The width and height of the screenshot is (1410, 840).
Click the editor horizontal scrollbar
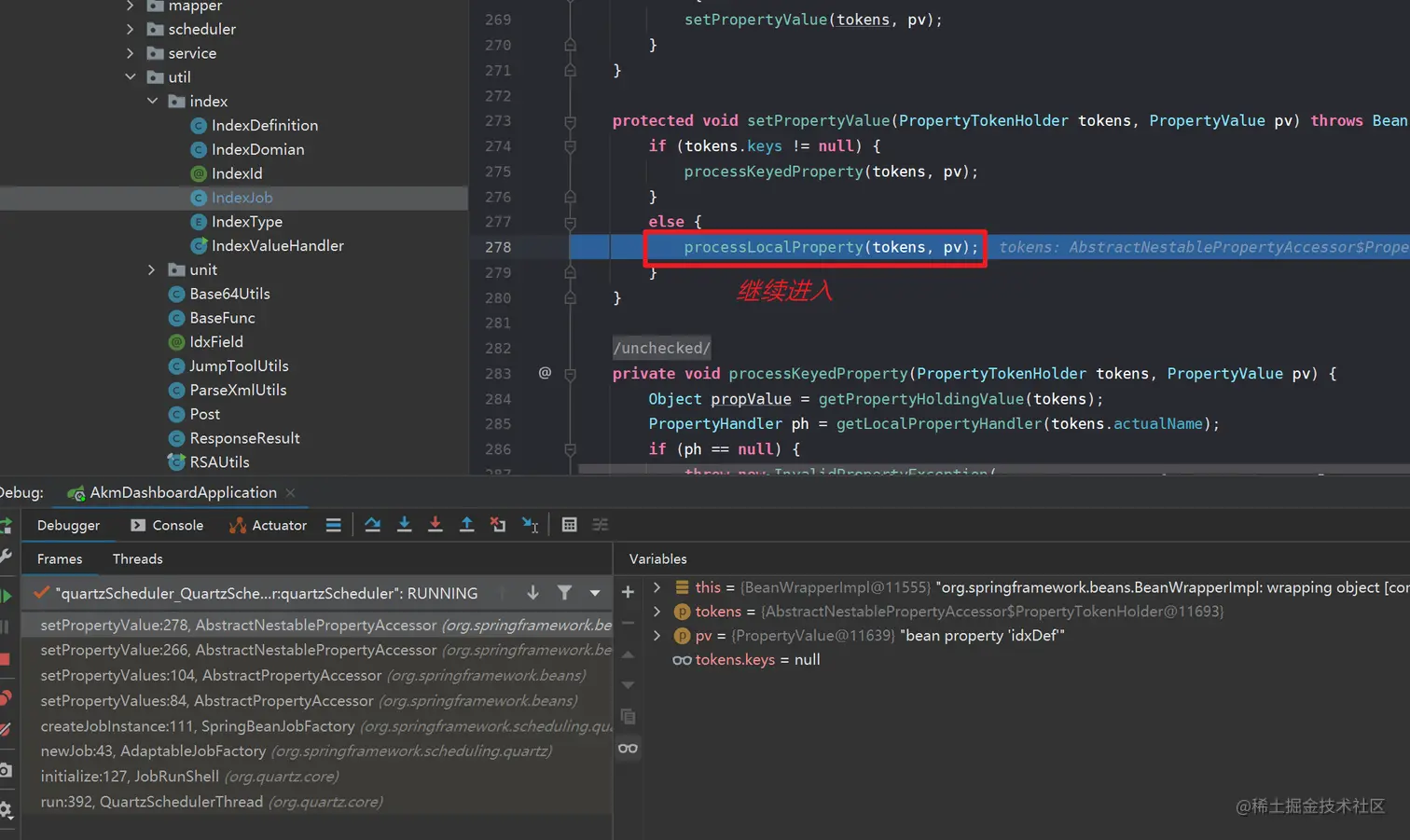point(994,469)
